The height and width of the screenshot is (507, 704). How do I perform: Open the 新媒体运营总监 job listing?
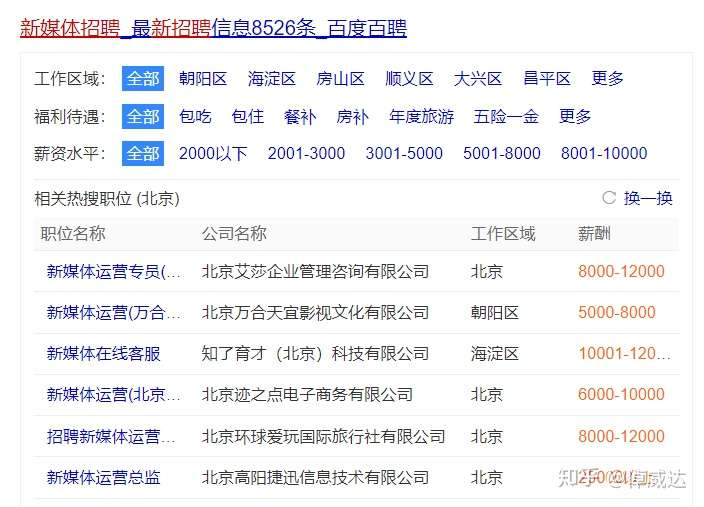(x=104, y=477)
